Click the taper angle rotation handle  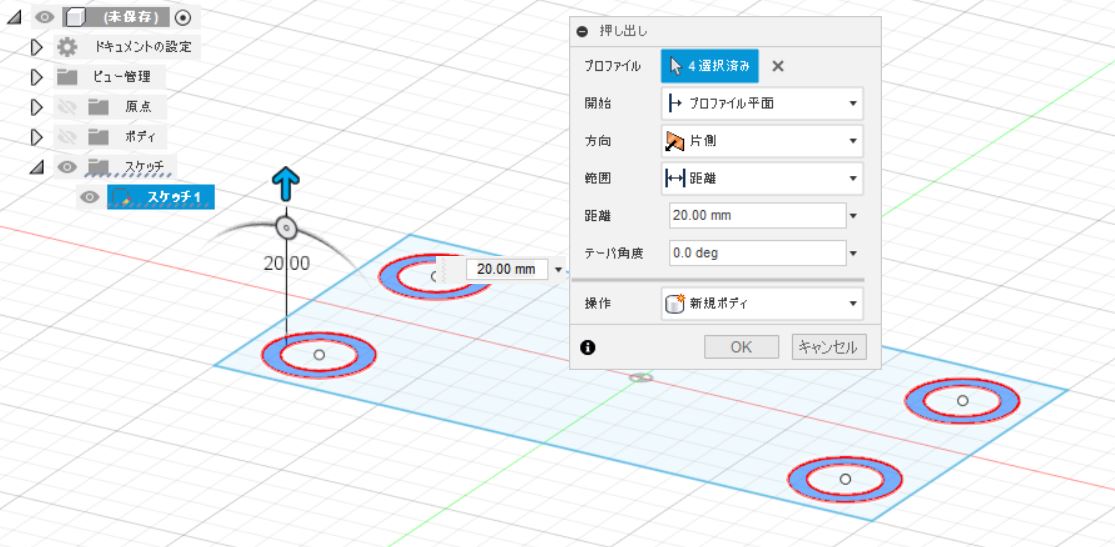[x=286, y=228]
